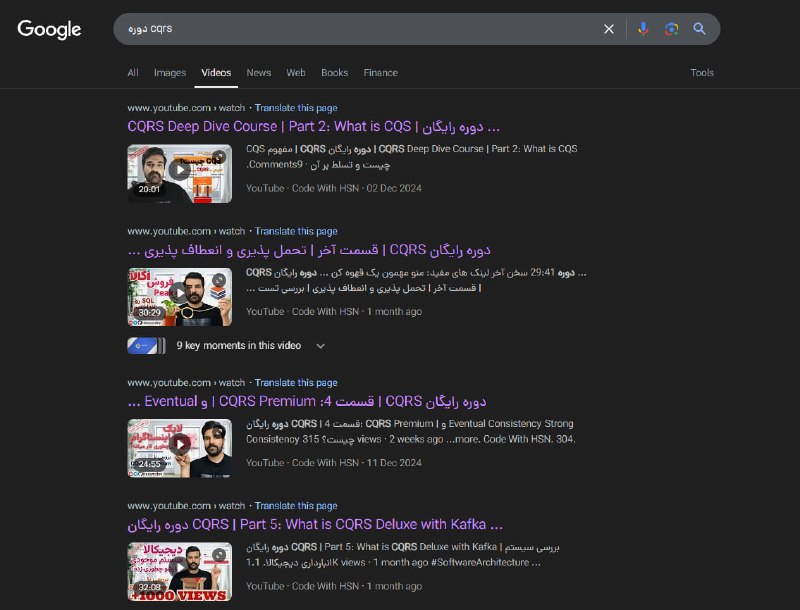
Task: Click the snippet under the Kafka Deluxe result
Action: coord(403,554)
